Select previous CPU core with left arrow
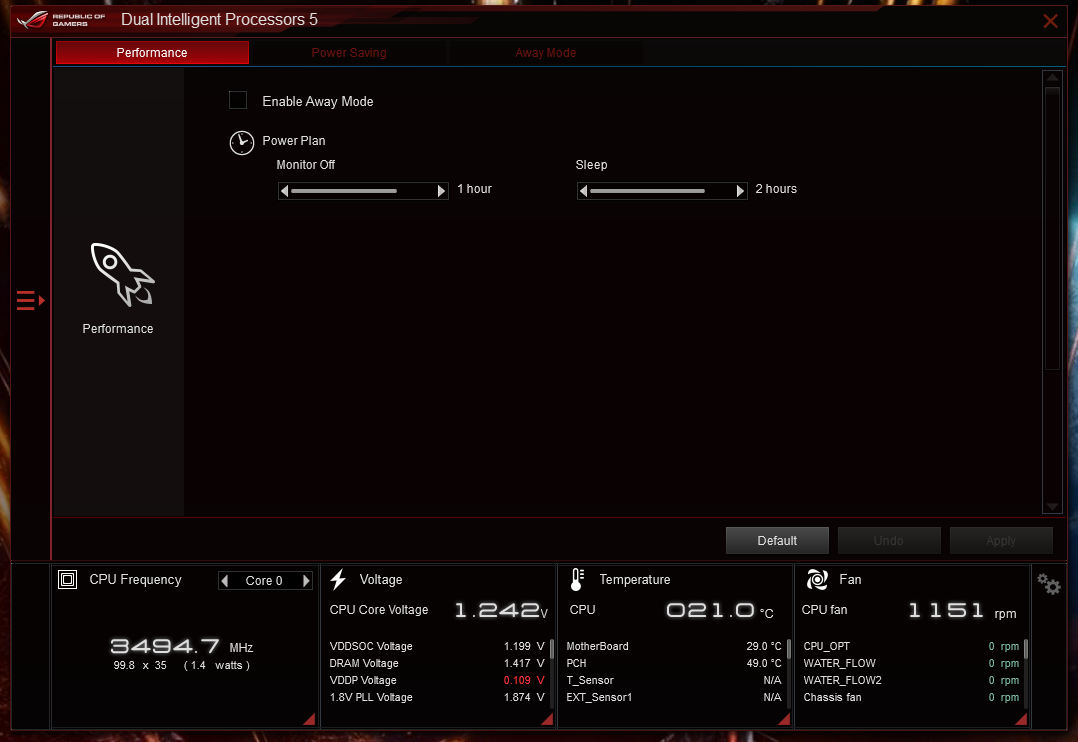 [x=225, y=581]
